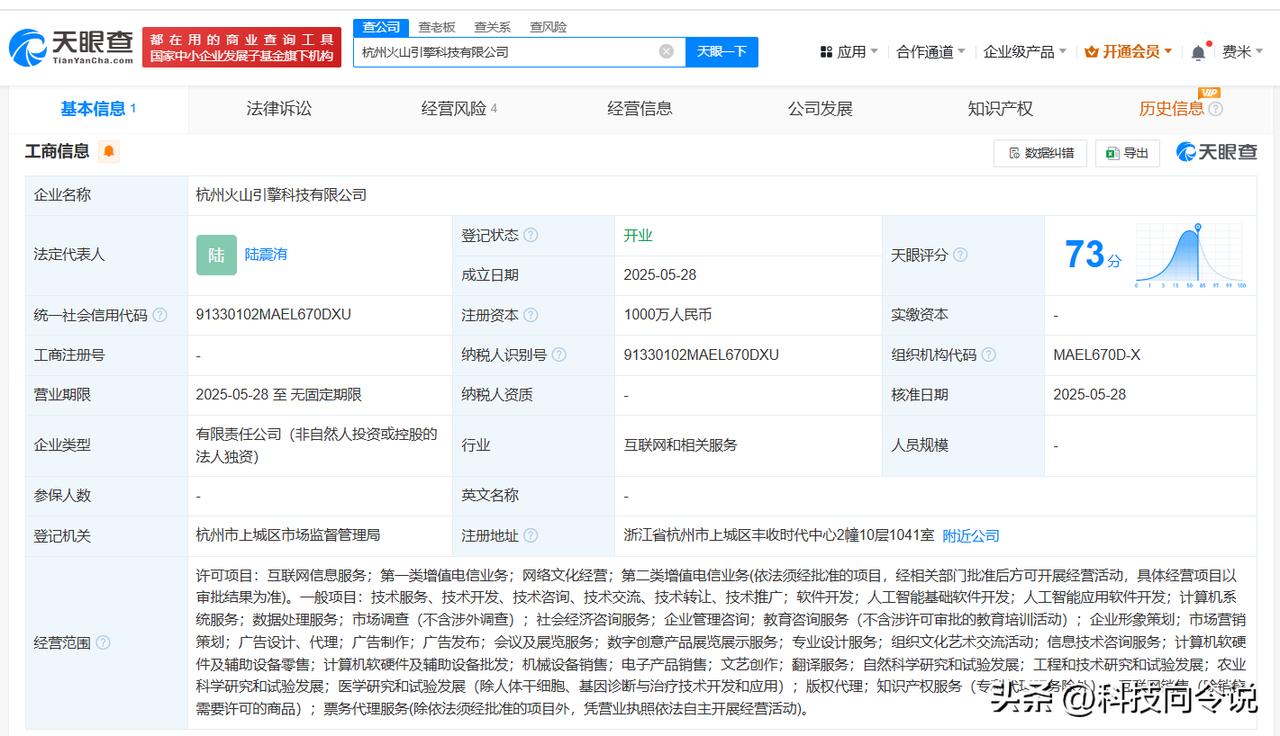Click the green 陆 avatar badge
This screenshot has height=736, width=1280.
(216, 255)
